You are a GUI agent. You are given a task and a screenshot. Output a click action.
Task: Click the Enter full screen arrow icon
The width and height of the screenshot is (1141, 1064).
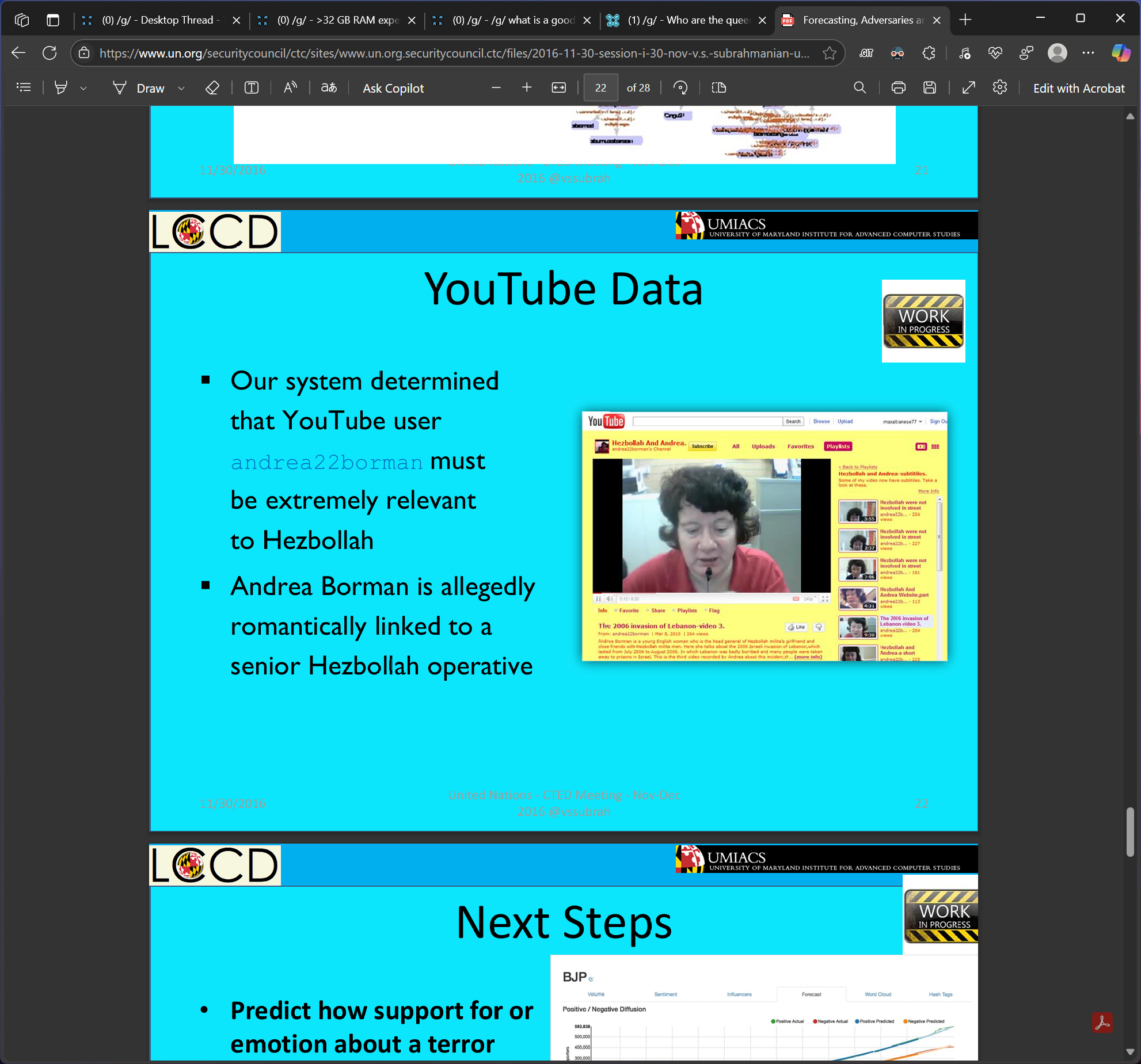click(x=969, y=87)
